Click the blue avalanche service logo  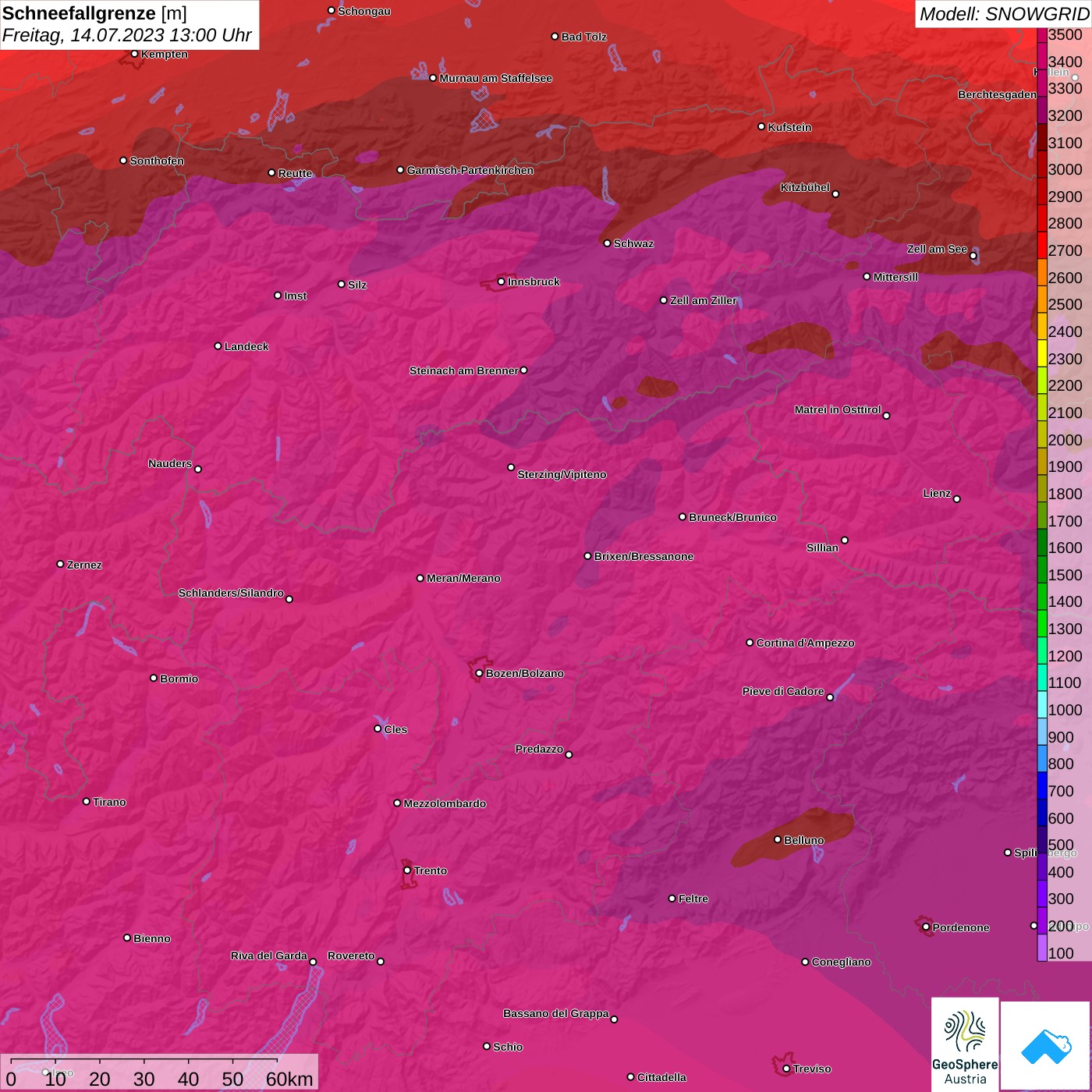(x=1046, y=1046)
